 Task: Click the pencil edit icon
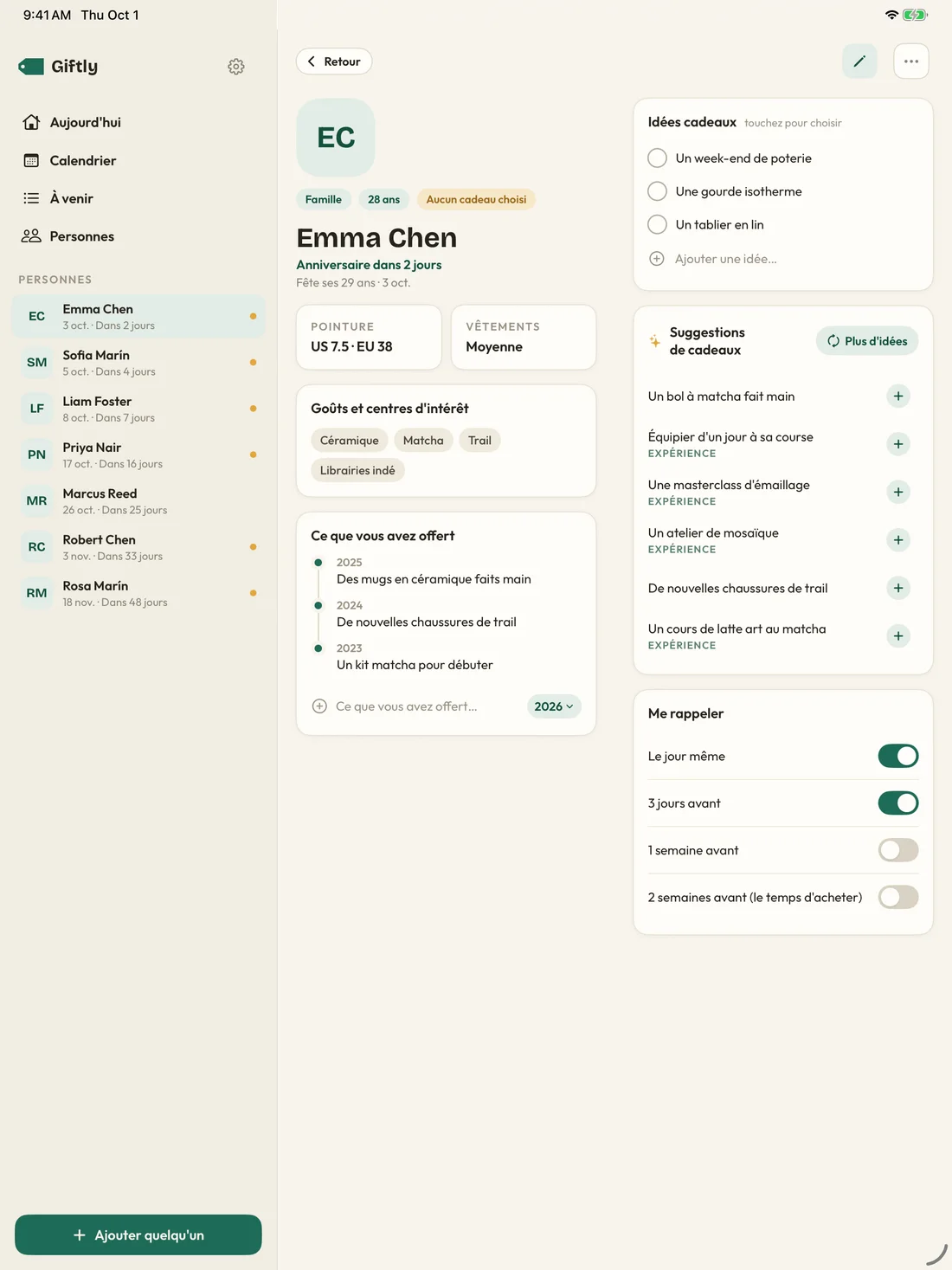pyautogui.click(x=859, y=61)
